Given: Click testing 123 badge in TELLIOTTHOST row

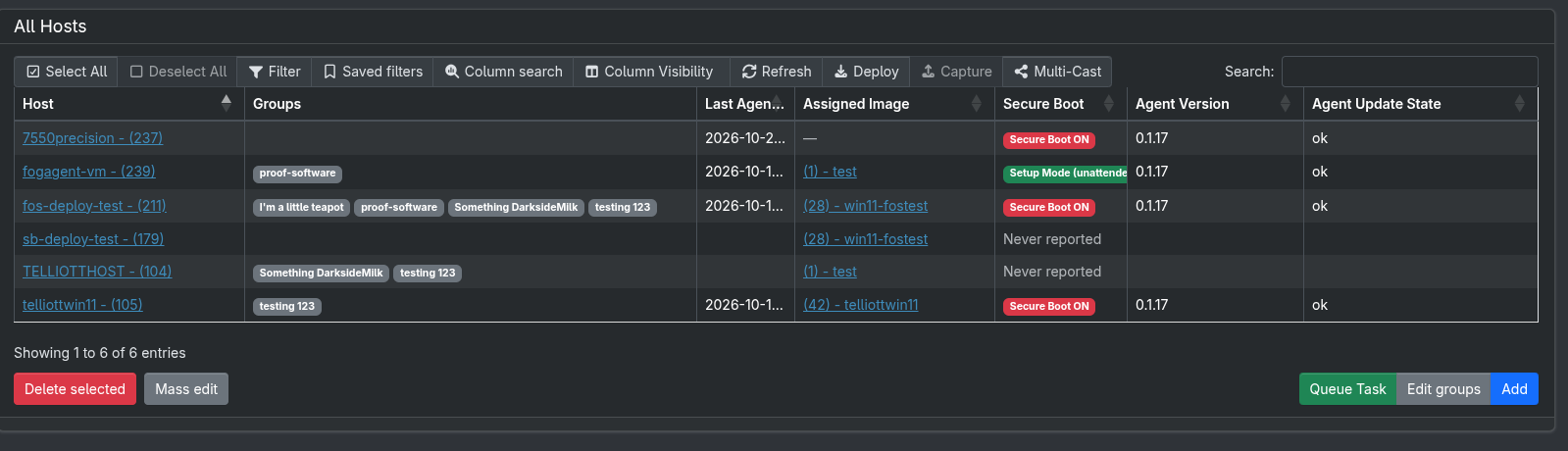Looking at the screenshot, I should (x=428, y=274).
